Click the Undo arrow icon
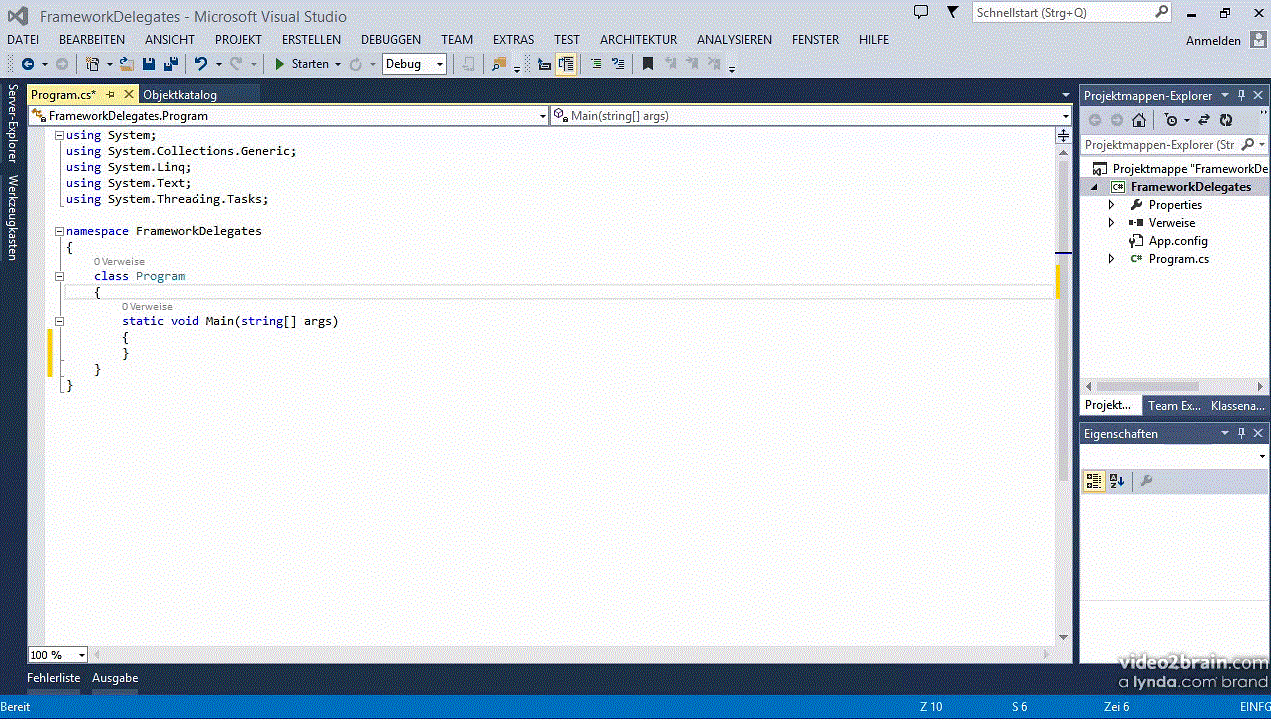This screenshot has height=720, width=1271. click(201, 64)
